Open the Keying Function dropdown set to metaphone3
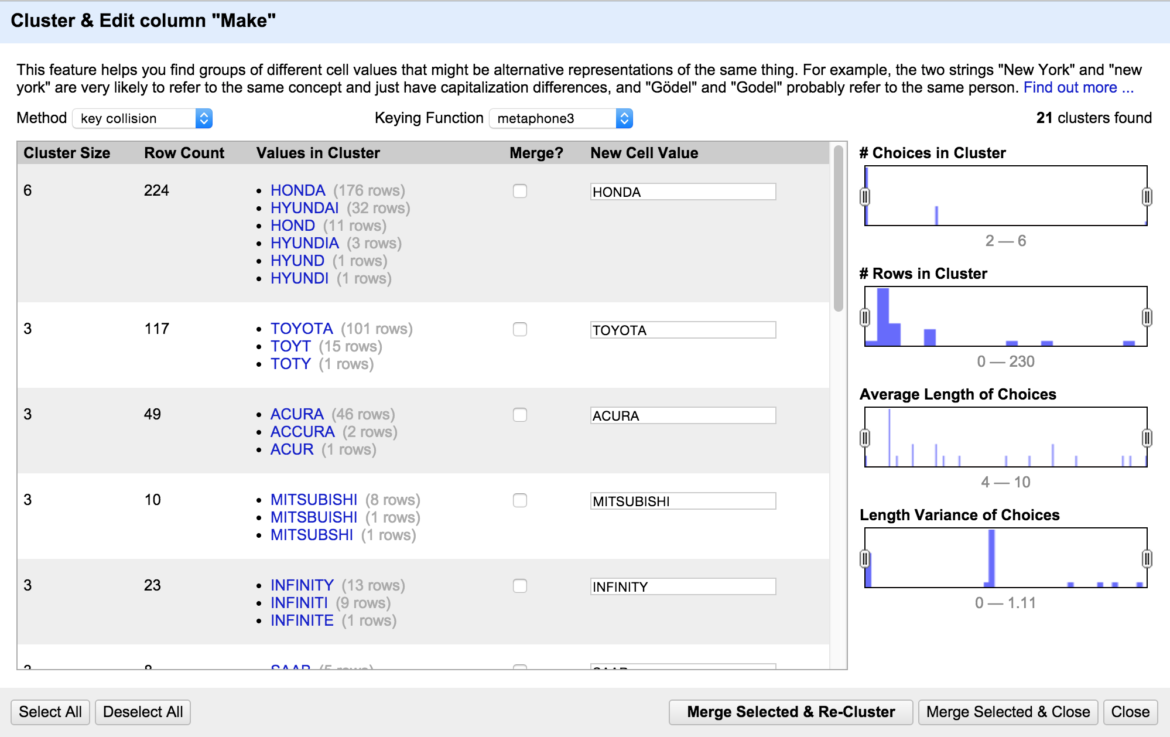1170x737 pixels. (x=561, y=118)
